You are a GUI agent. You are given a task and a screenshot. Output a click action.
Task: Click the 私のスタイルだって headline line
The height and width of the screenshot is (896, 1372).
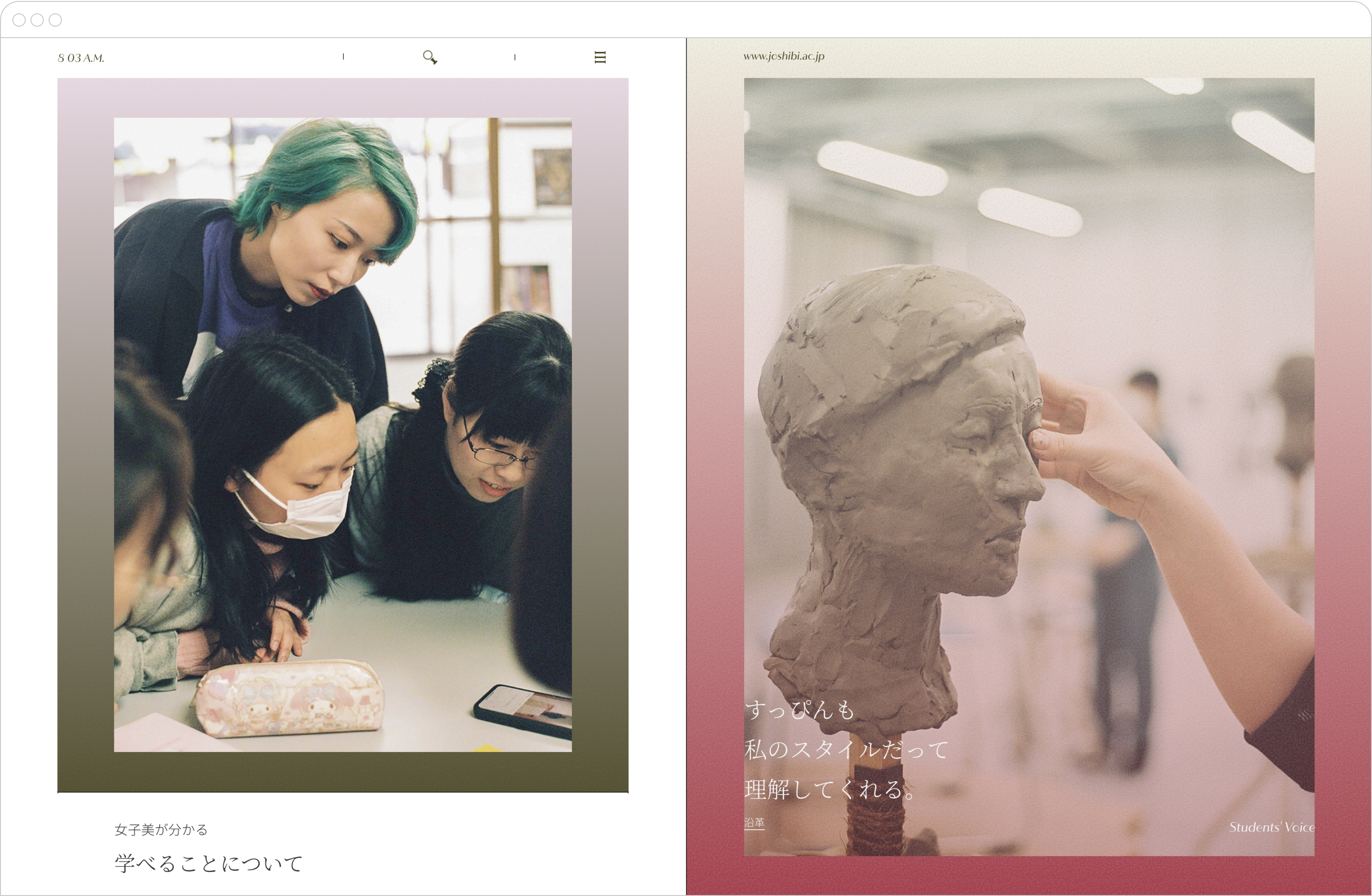click(x=846, y=750)
